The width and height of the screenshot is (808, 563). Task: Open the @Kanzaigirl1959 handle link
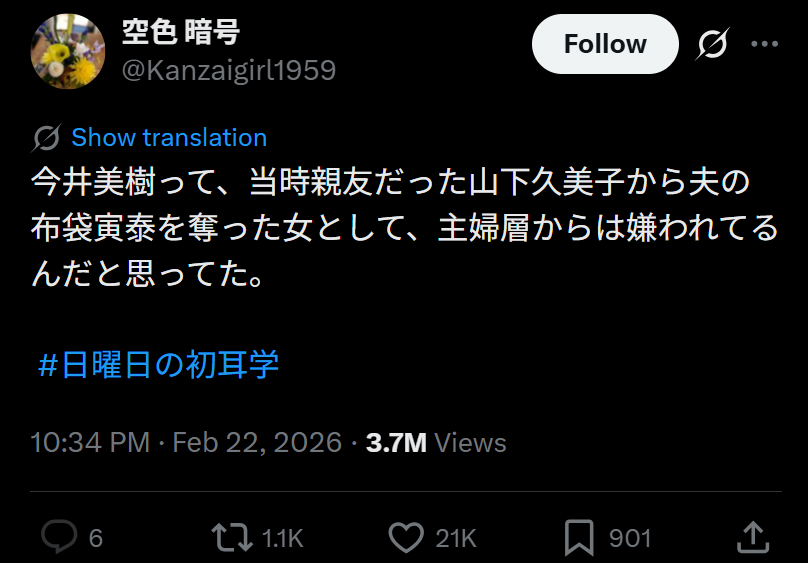click(228, 70)
